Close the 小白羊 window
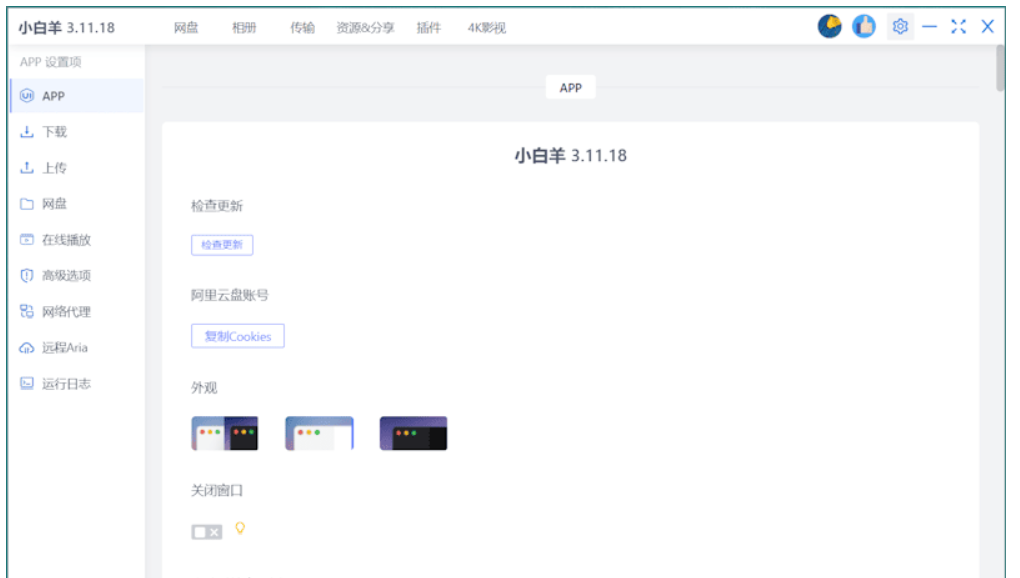The height and width of the screenshot is (578, 1020). click(987, 27)
